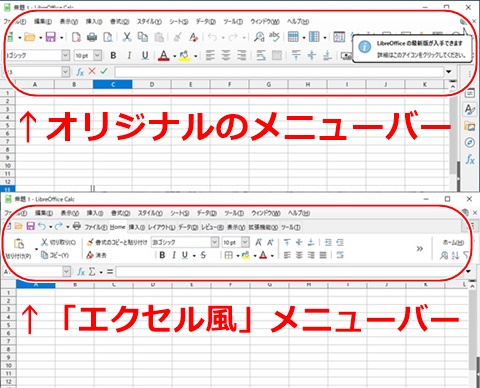Click Grow Font size icon in ribbon
The width and height of the screenshot is (480, 388).
pyautogui.click(x=258, y=242)
